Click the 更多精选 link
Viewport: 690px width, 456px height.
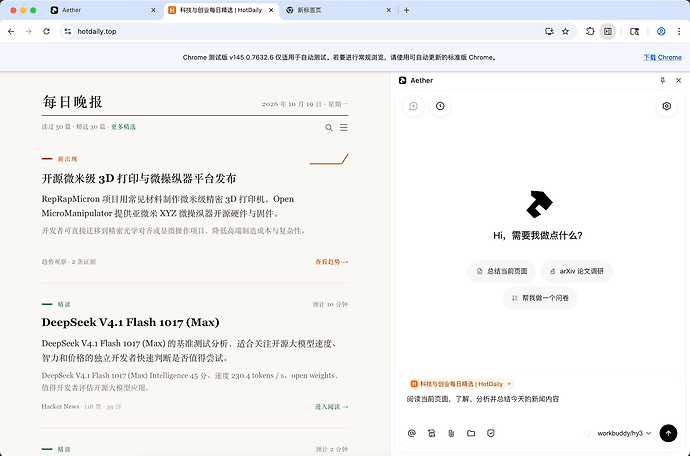(x=123, y=127)
